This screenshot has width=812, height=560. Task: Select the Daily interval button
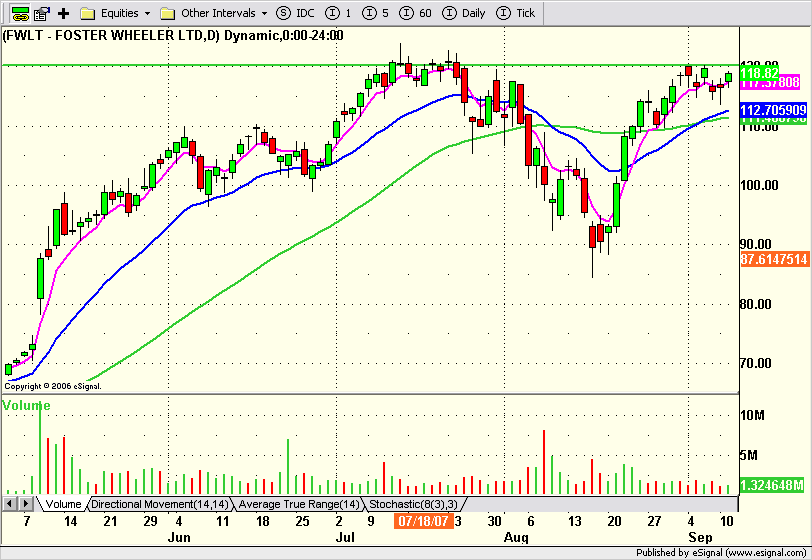pyautogui.click(x=463, y=13)
